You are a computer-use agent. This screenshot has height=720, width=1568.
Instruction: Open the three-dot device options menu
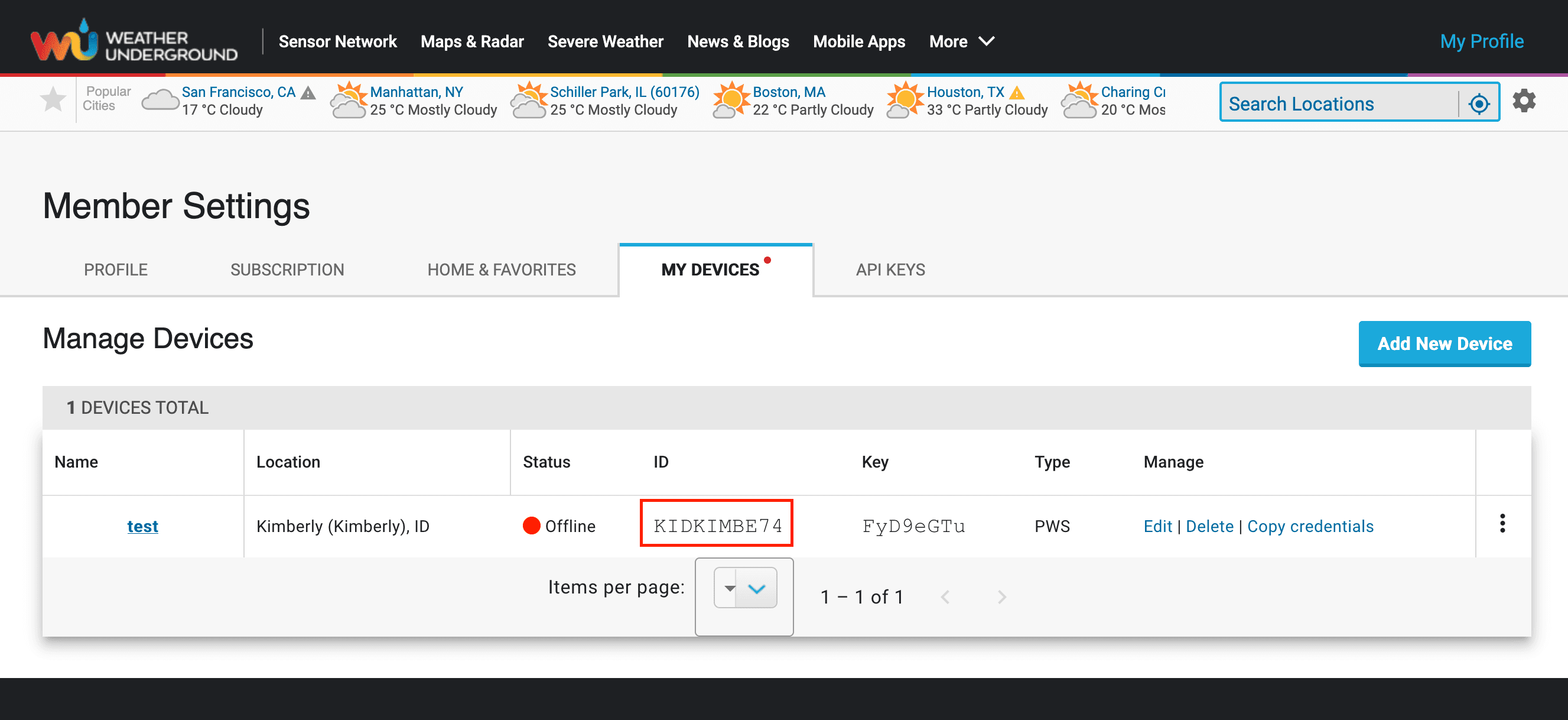[x=1502, y=523]
